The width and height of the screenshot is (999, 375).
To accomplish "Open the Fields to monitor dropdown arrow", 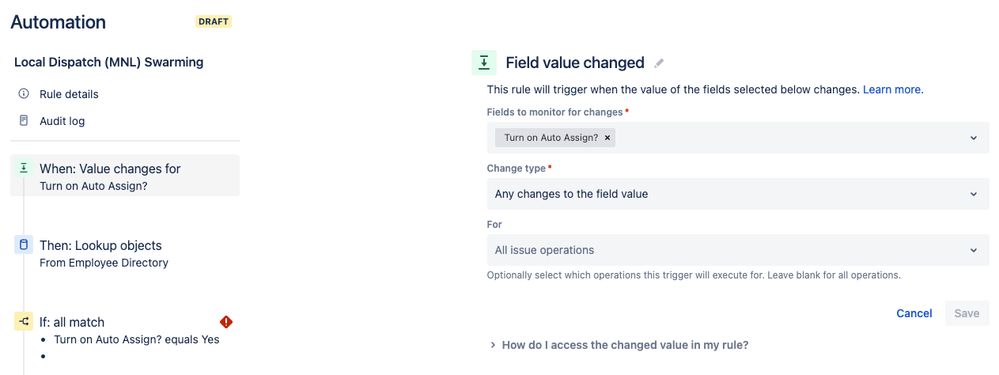I will (974, 138).
